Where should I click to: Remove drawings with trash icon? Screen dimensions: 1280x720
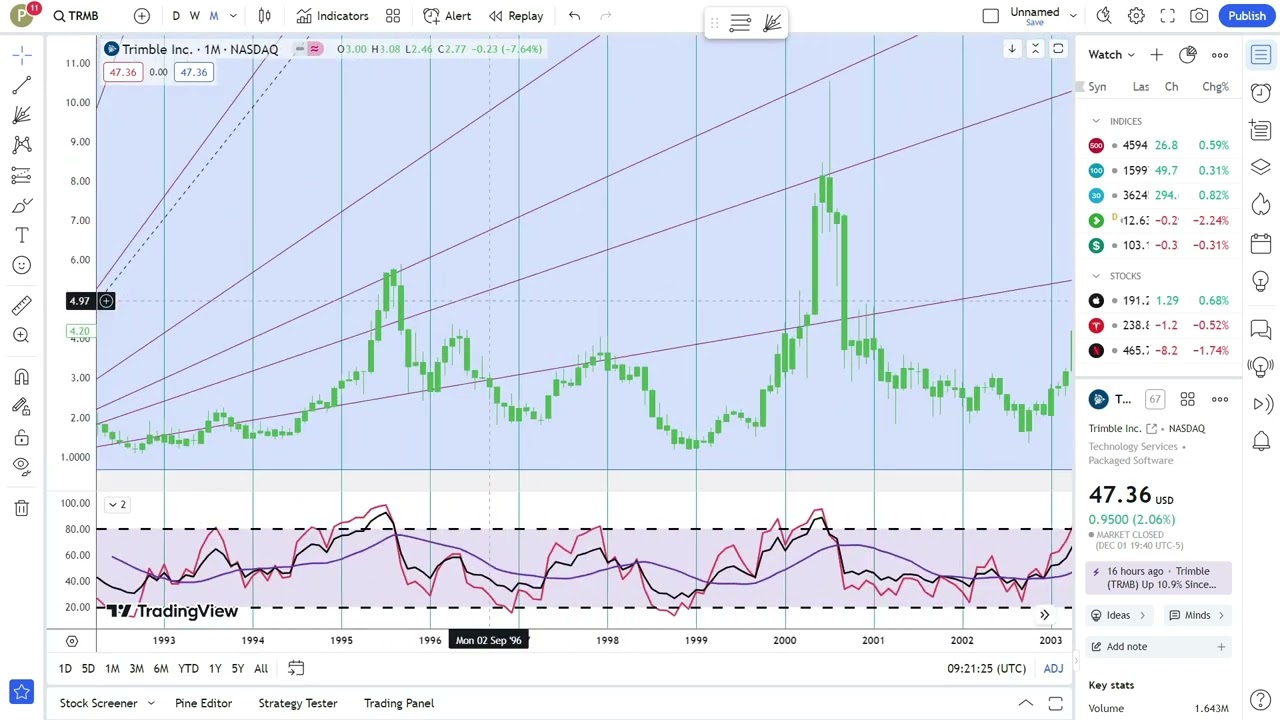(22, 508)
